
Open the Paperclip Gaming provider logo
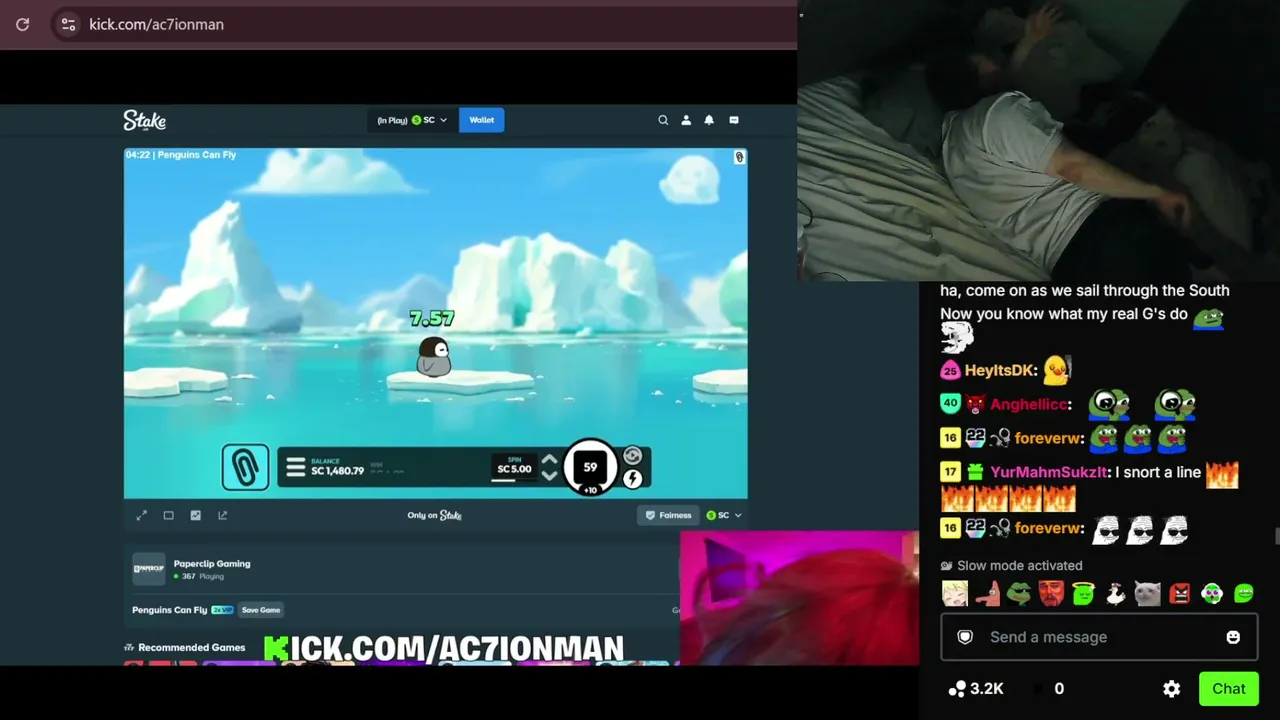pos(148,568)
